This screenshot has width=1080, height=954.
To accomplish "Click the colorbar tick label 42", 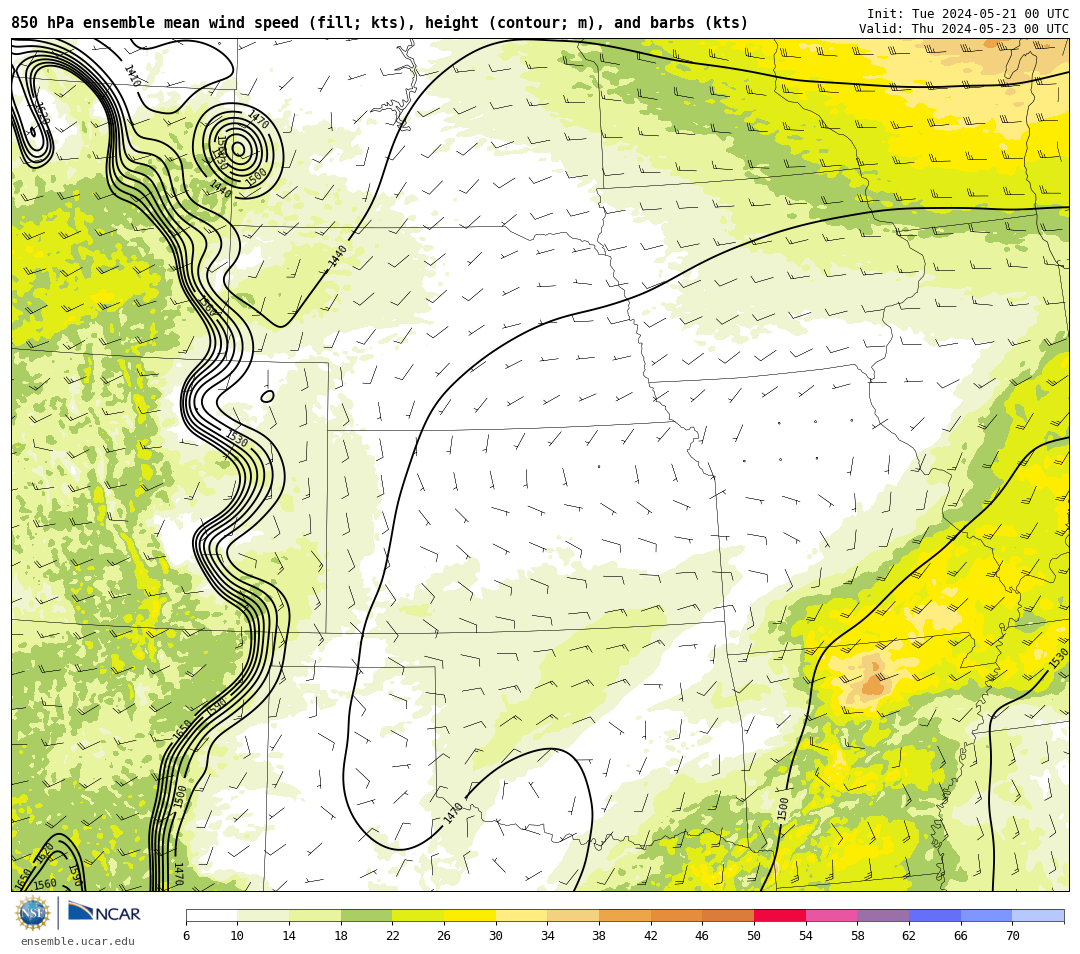I will [x=651, y=935].
